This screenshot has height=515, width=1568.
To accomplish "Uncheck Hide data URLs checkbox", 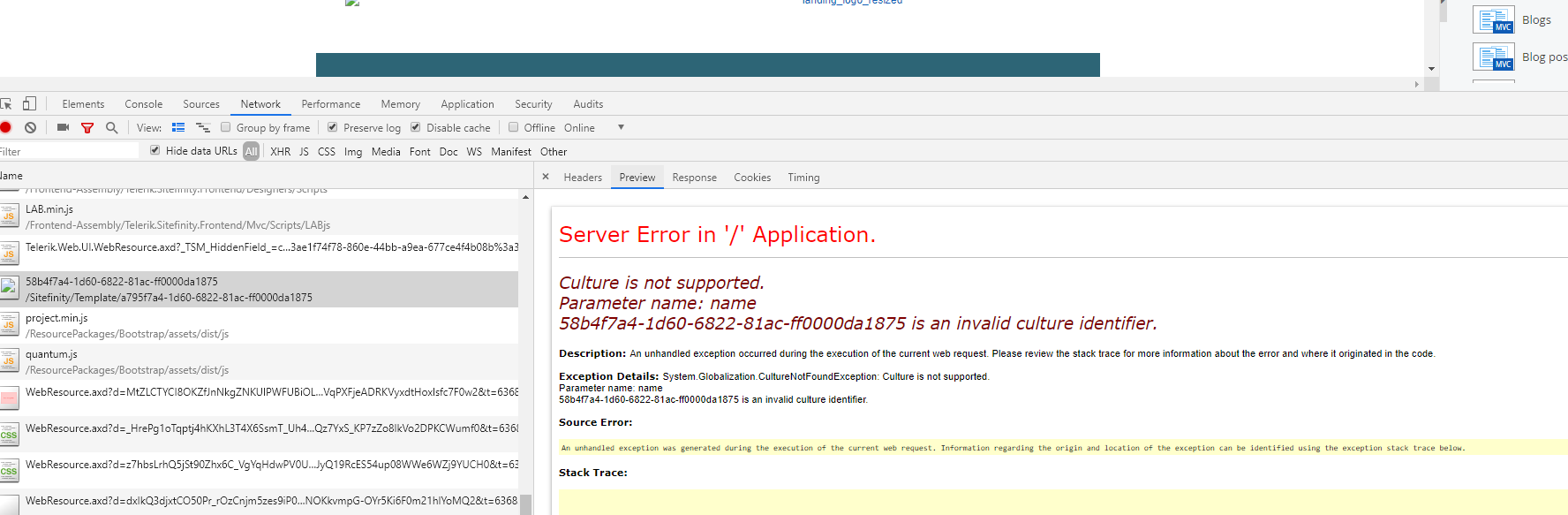I will (155, 150).
